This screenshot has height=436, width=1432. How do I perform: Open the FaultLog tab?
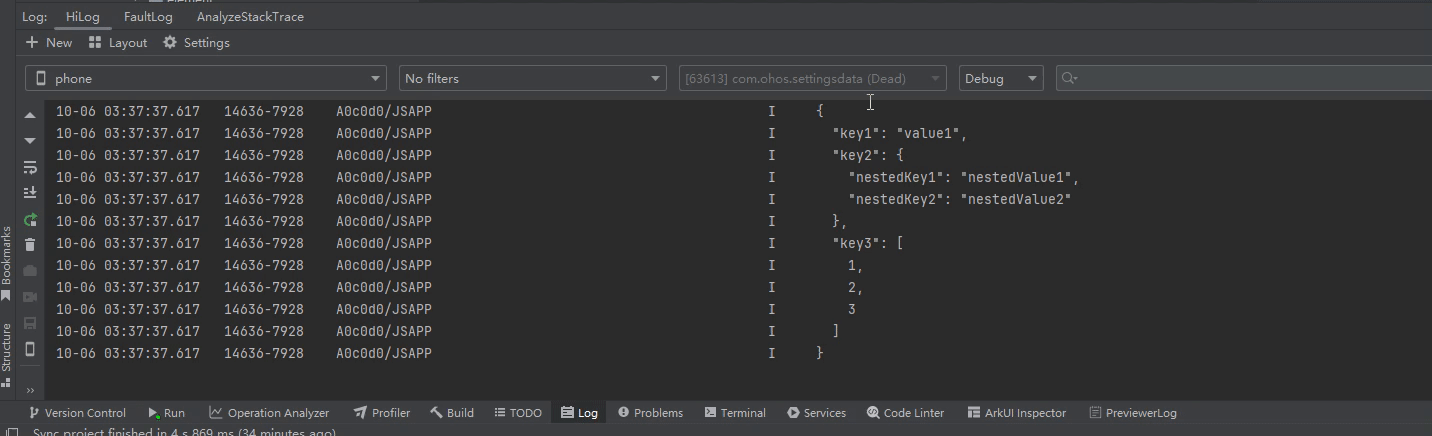point(148,17)
